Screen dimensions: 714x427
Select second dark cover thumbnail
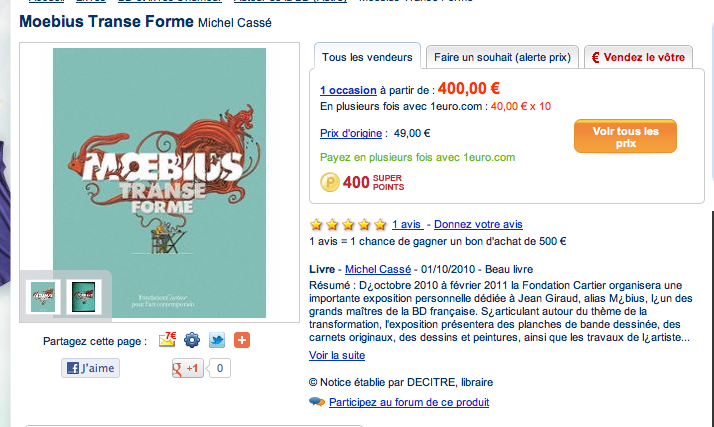84,297
